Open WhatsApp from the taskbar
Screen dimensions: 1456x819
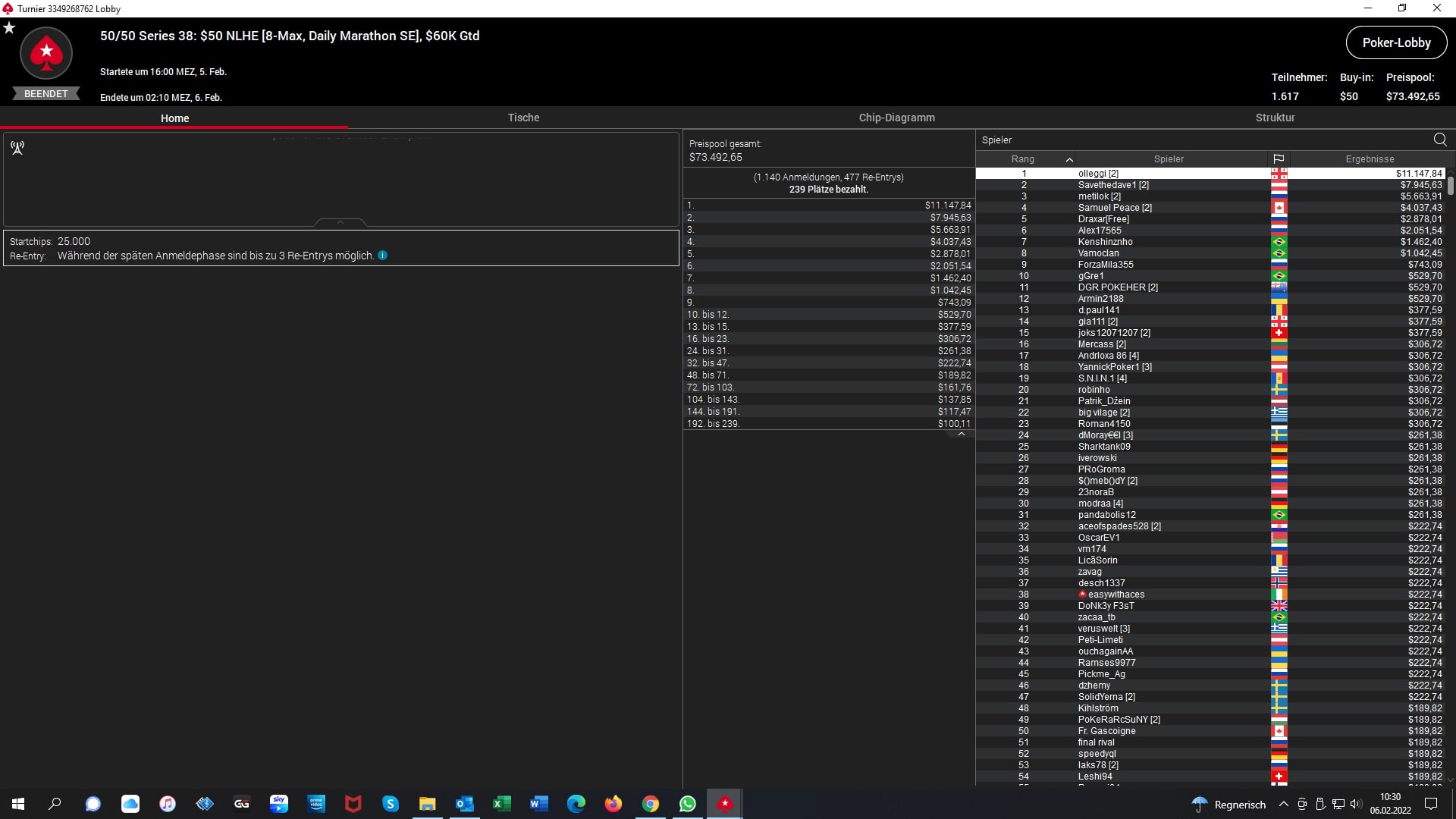[x=688, y=804]
